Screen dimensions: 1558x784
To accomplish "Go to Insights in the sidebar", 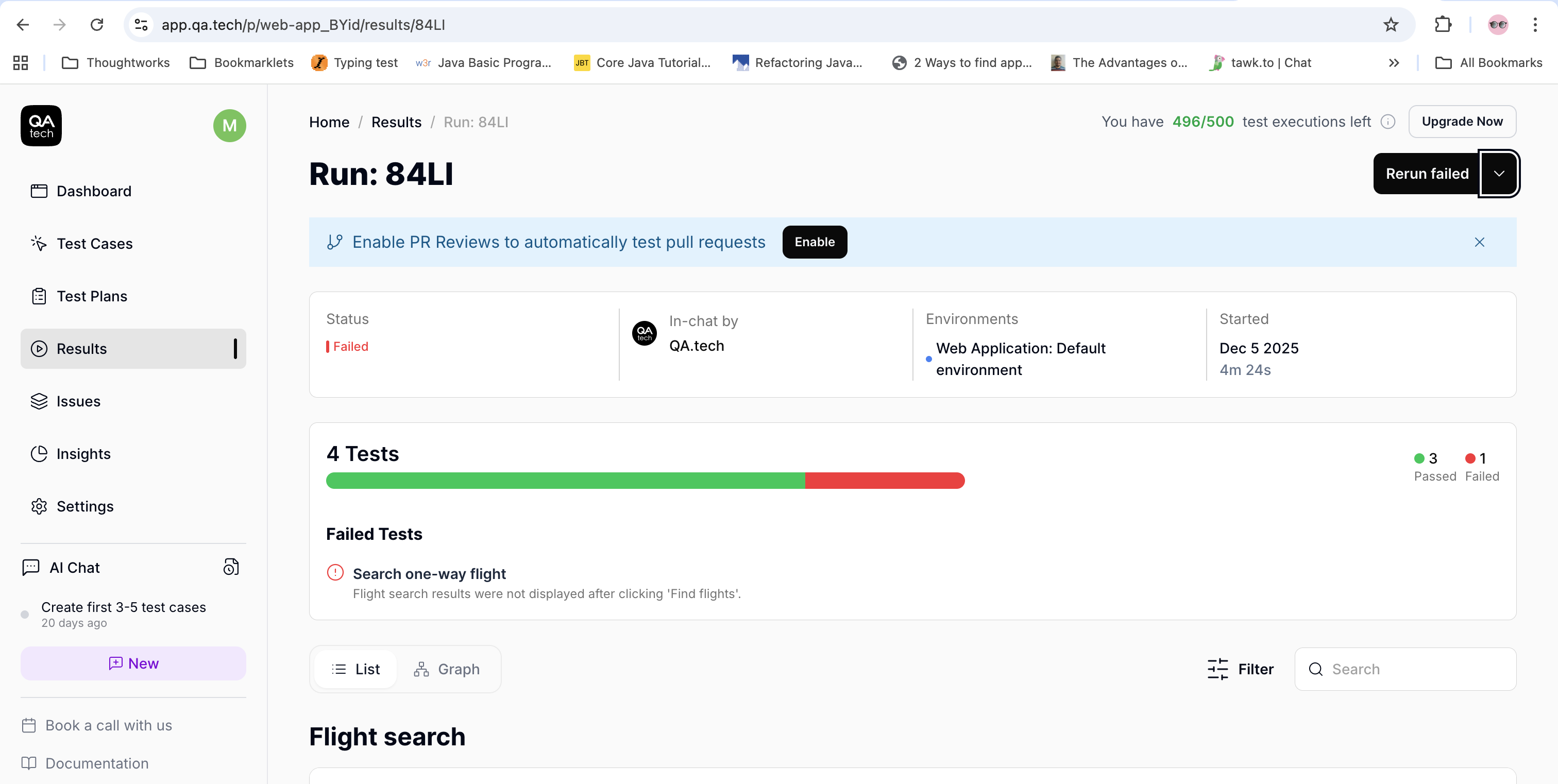I will coord(83,453).
